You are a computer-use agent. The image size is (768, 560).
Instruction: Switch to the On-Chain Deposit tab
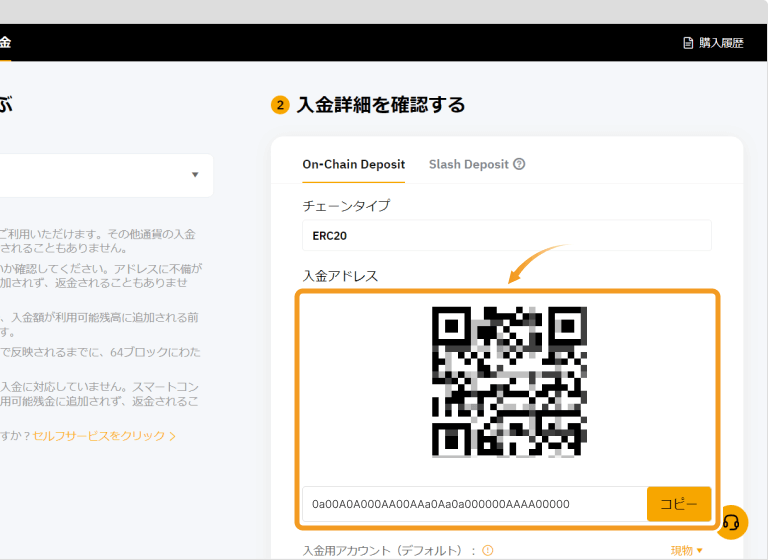(x=354, y=165)
